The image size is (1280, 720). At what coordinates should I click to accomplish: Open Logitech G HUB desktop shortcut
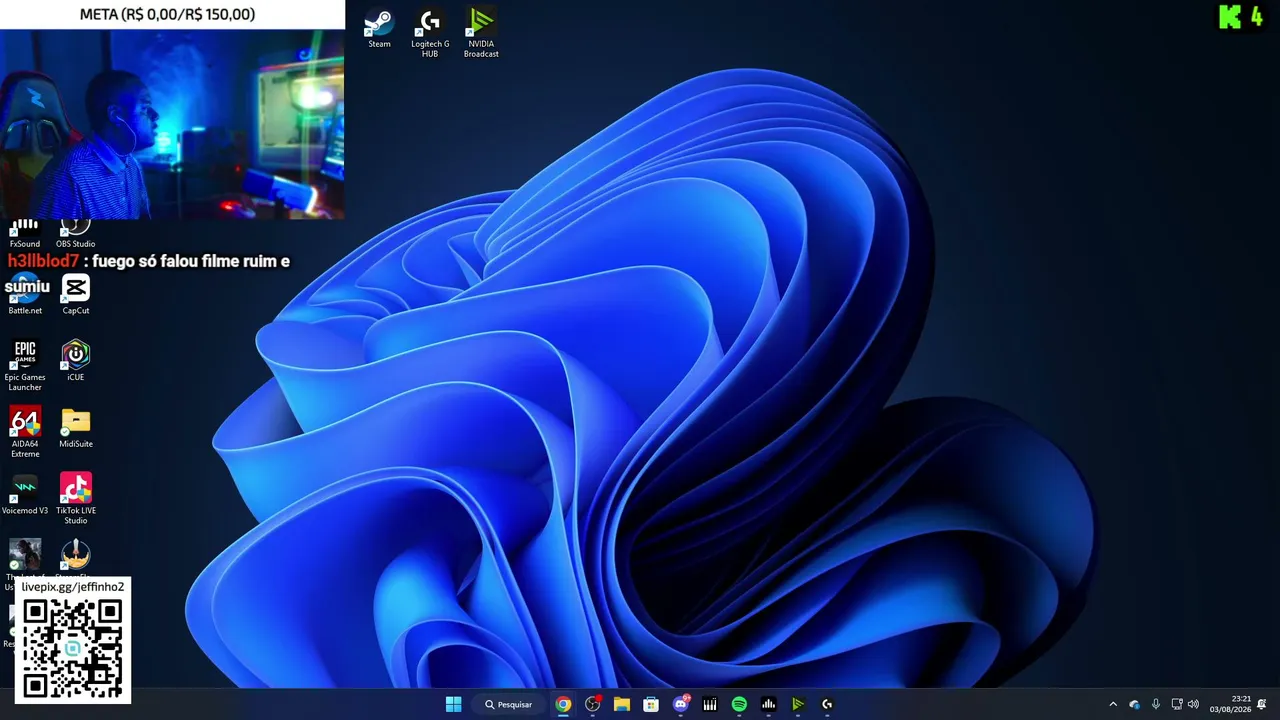coord(430,33)
